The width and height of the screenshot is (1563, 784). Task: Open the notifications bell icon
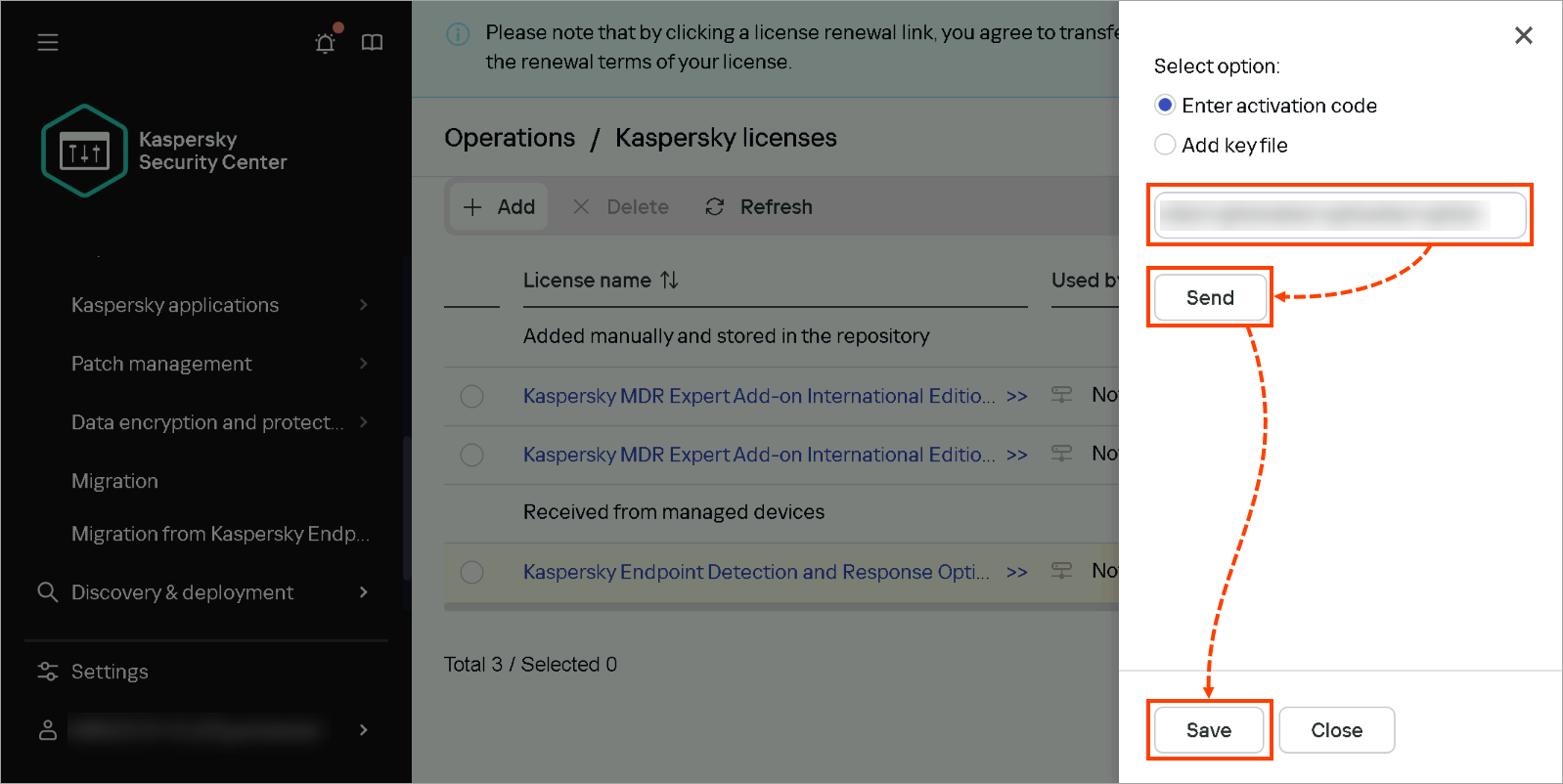click(326, 42)
